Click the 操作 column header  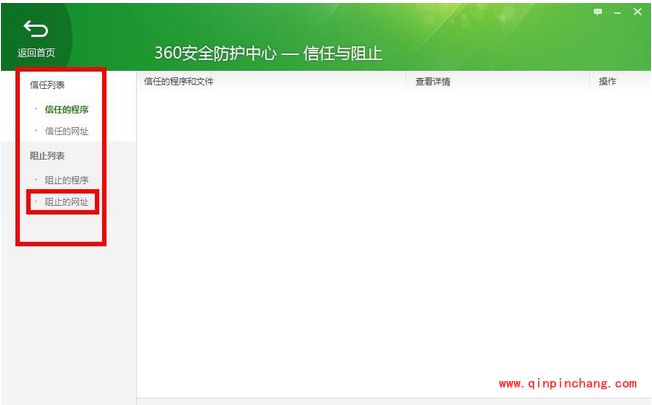coord(608,81)
